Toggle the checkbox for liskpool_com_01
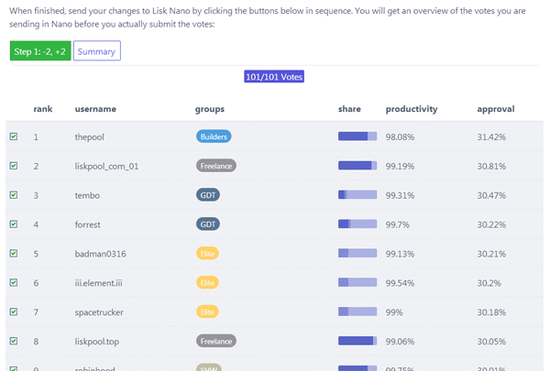 pyautogui.click(x=14, y=166)
